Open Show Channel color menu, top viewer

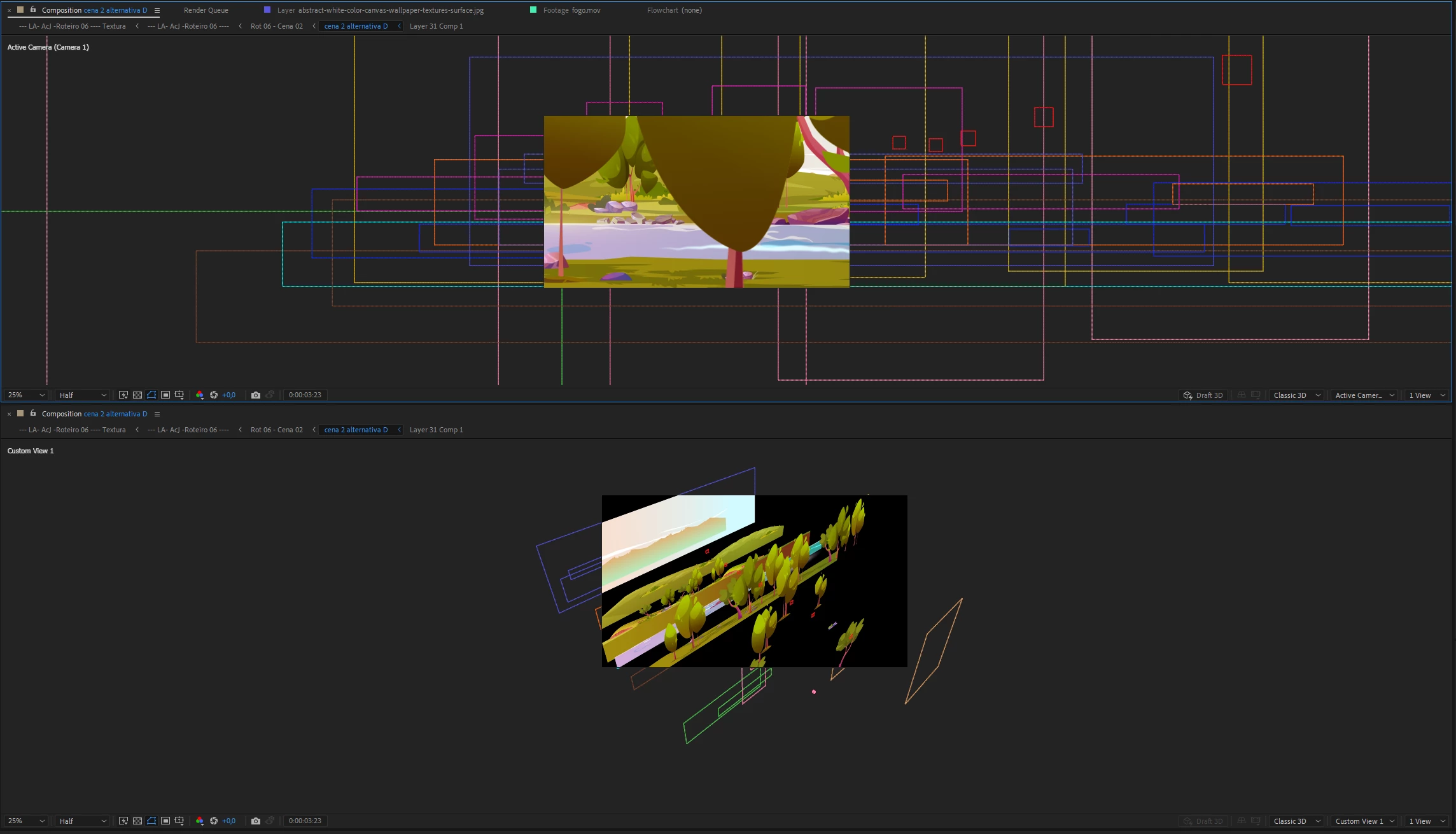200,395
